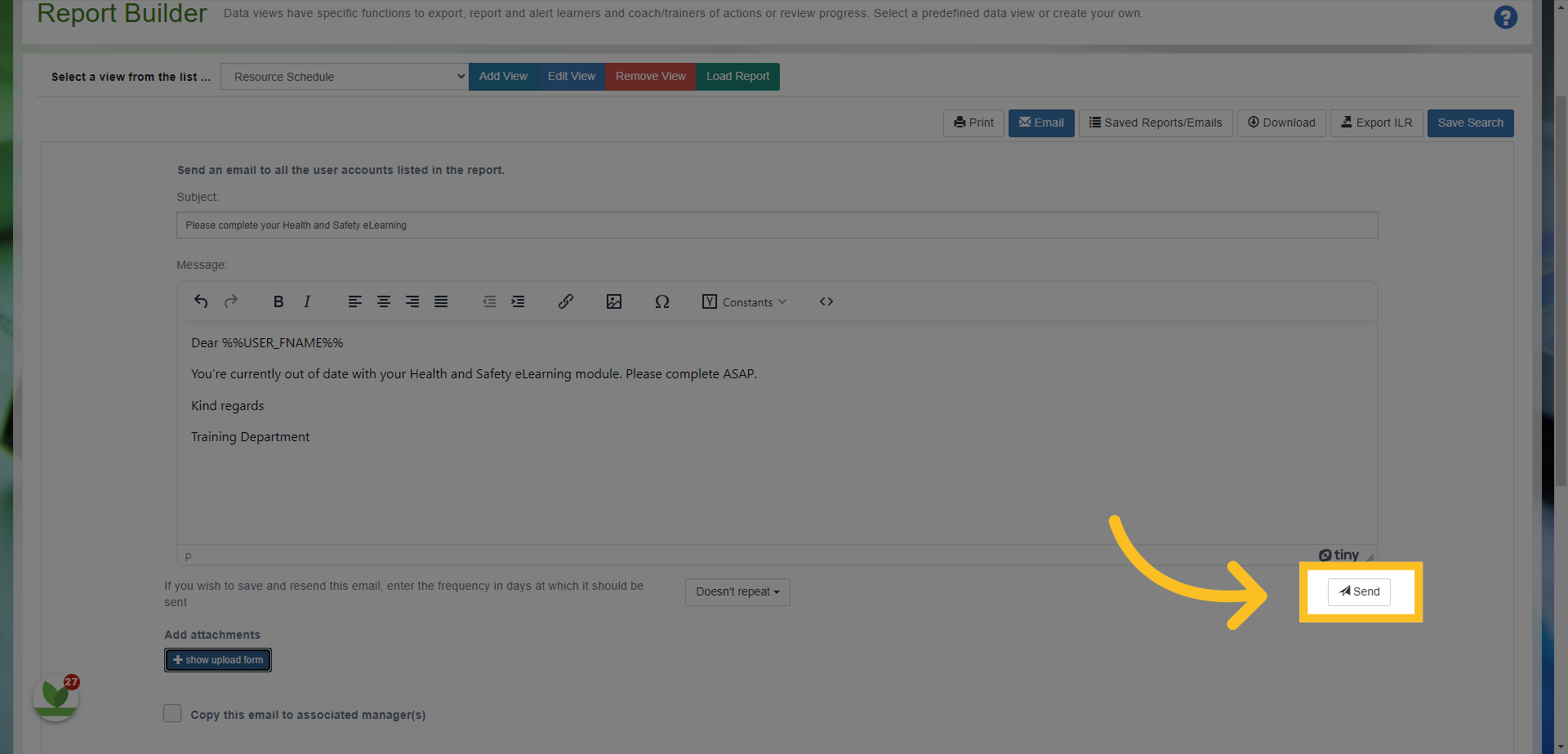1568x754 pixels.
Task: Center-align the message text
Action: (x=384, y=301)
